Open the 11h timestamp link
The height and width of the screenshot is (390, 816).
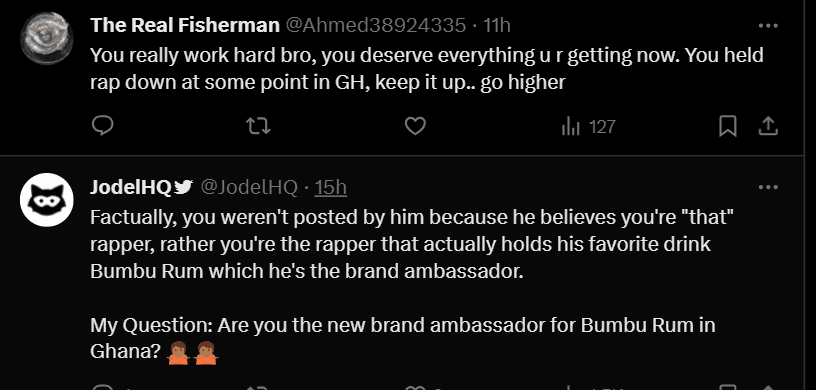pos(496,25)
